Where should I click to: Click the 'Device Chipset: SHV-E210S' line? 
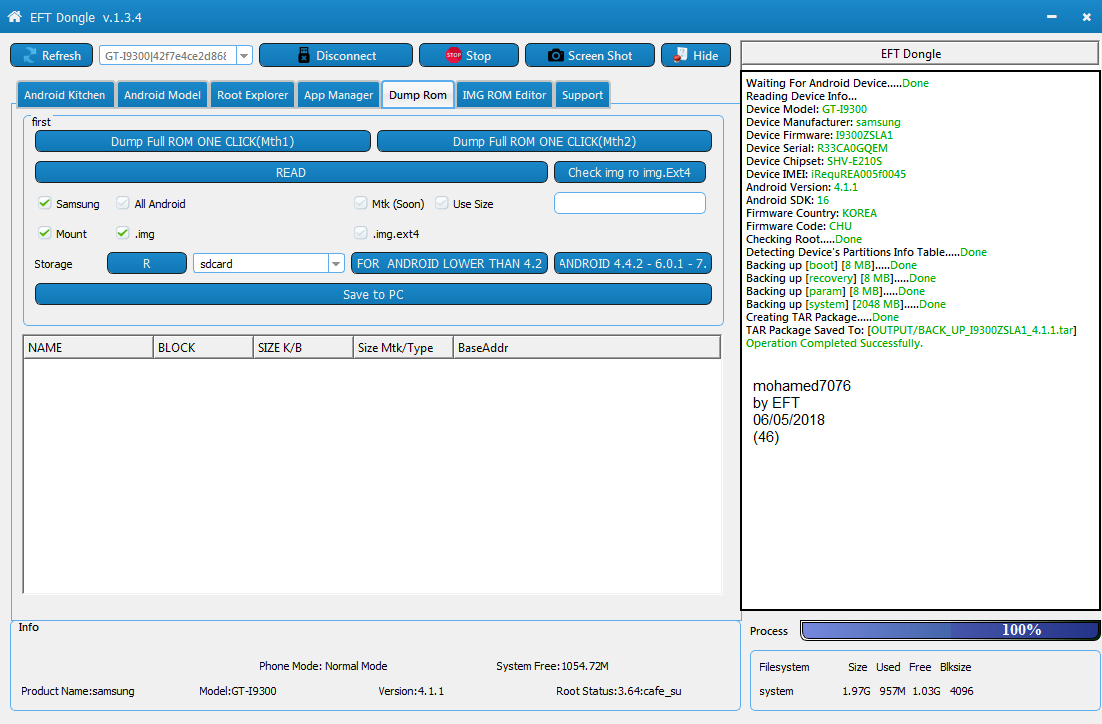pyautogui.click(x=814, y=161)
